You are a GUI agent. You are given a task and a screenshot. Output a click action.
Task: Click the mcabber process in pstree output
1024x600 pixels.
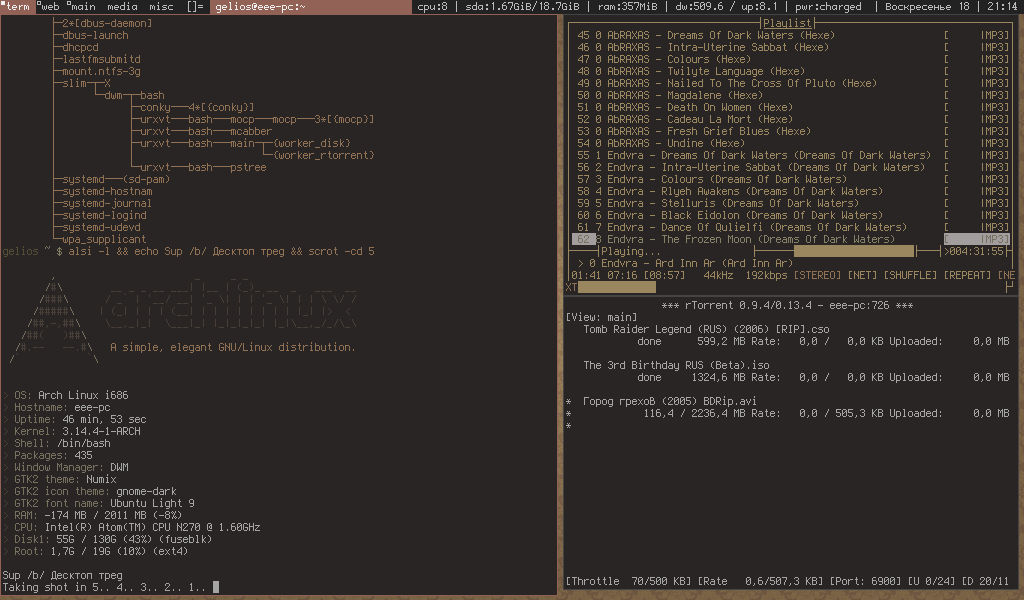tap(251, 131)
